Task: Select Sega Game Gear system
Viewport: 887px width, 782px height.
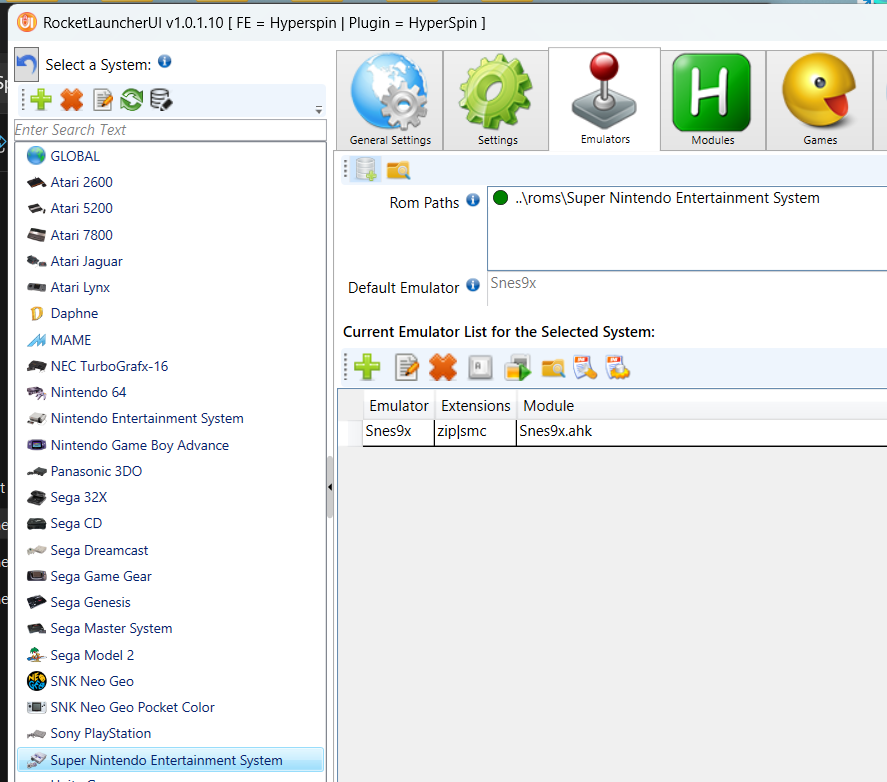Action: [170, 576]
